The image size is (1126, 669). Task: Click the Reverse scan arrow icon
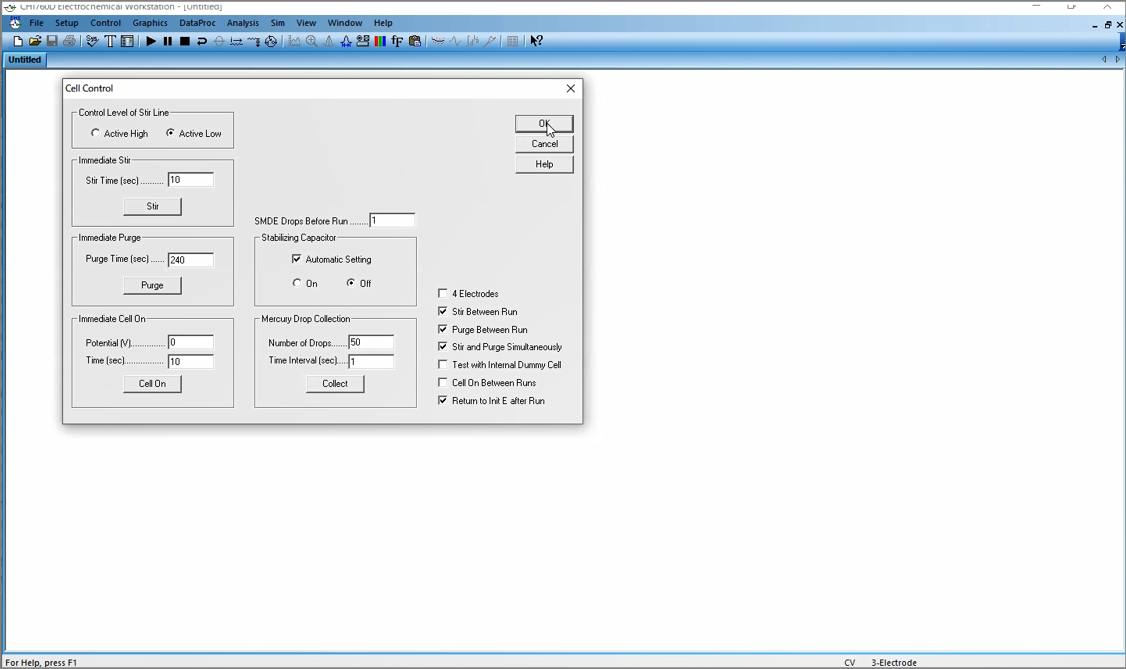point(202,41)
